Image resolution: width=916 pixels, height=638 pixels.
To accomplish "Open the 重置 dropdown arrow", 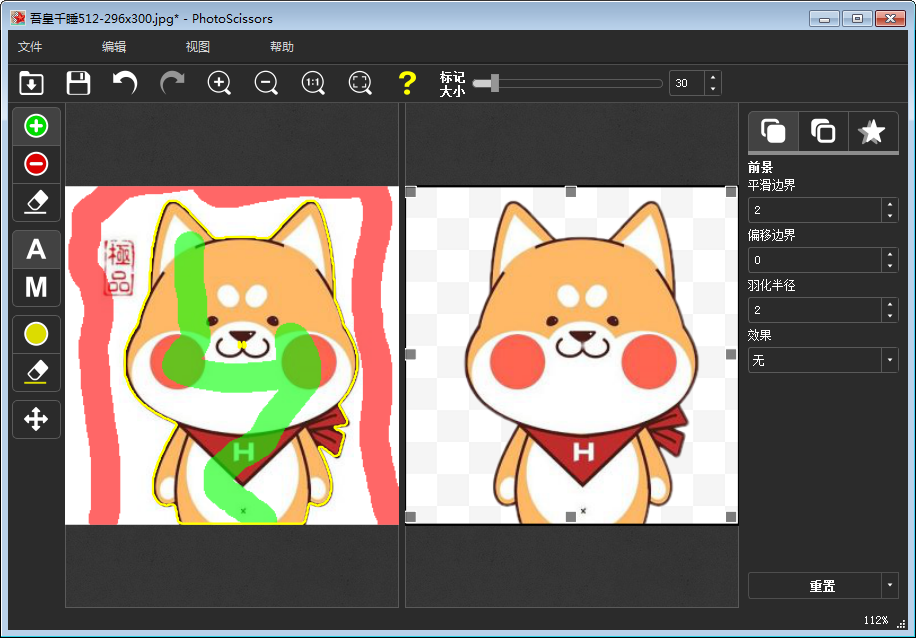I will pos(889,585).
